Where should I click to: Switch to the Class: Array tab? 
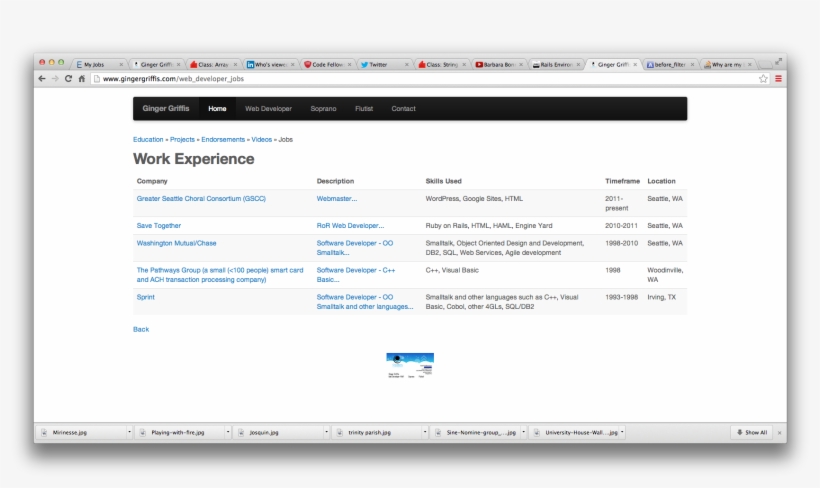click(x=211, y=64)
